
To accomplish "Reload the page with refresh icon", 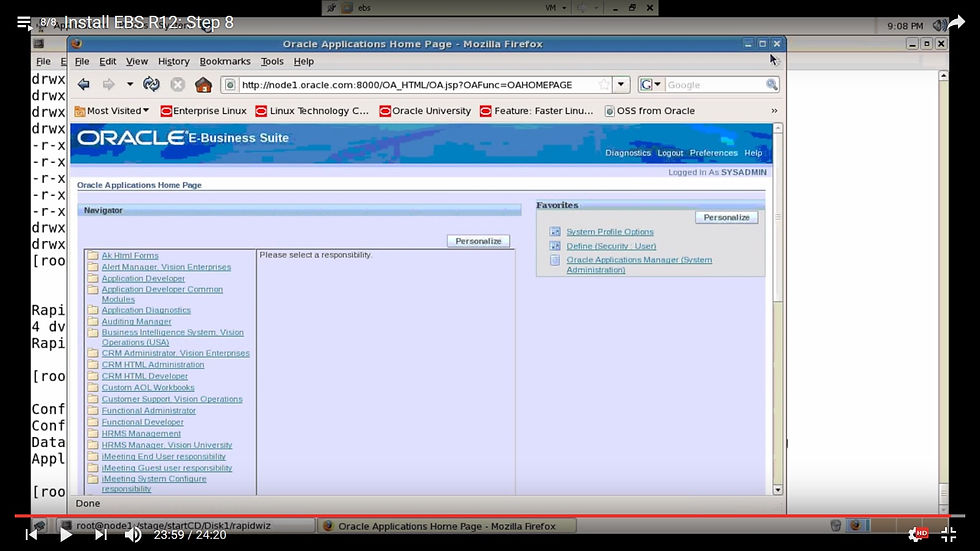I will tap(151, 84).
